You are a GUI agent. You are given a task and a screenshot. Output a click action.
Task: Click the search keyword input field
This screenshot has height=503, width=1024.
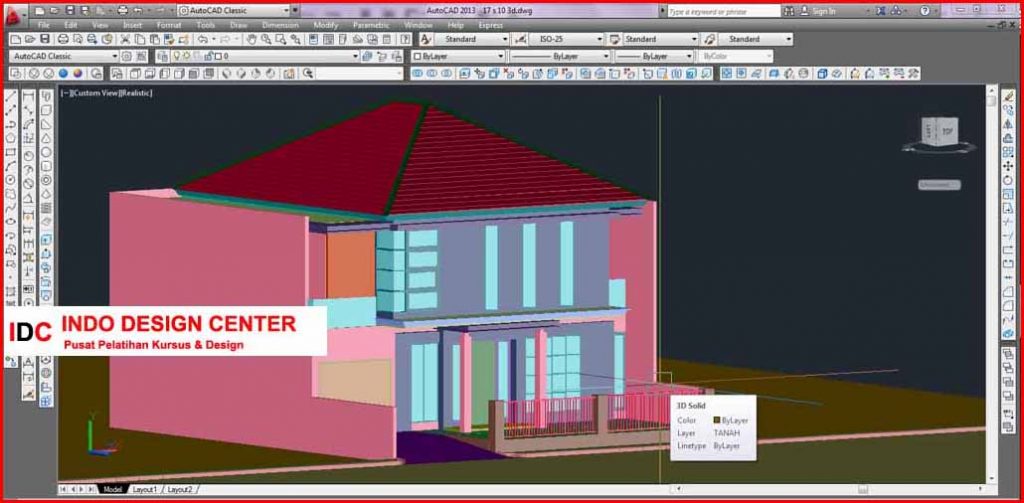[x=724, y=11]
